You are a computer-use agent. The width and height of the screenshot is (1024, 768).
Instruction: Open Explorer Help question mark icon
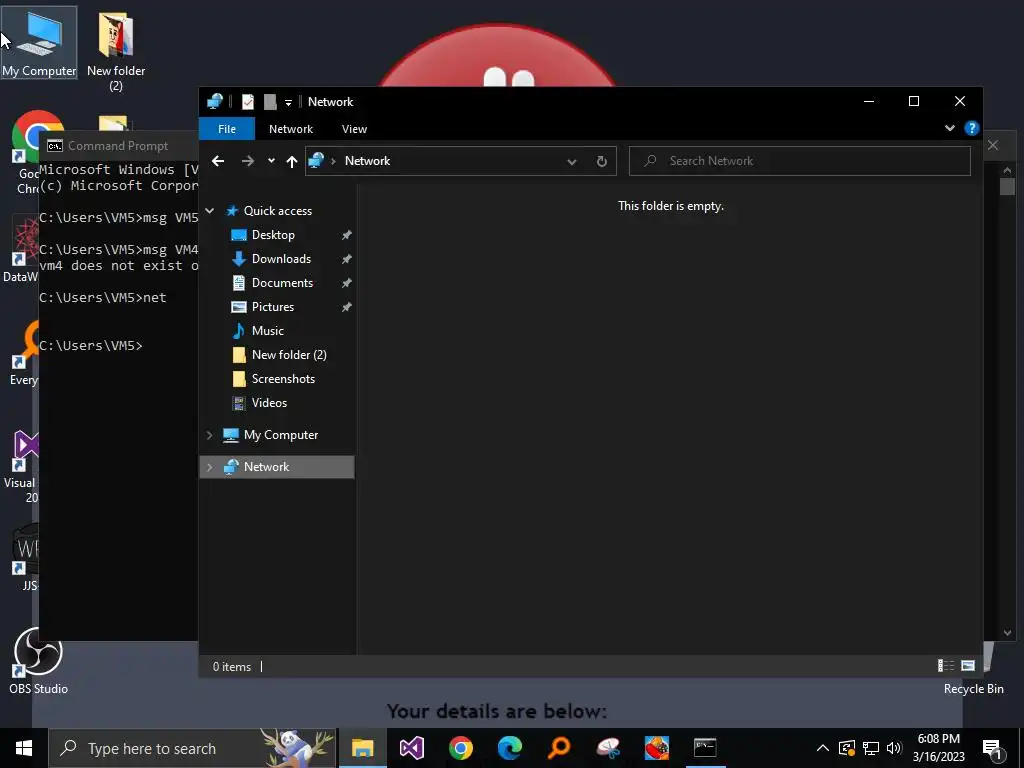[972, 128]
